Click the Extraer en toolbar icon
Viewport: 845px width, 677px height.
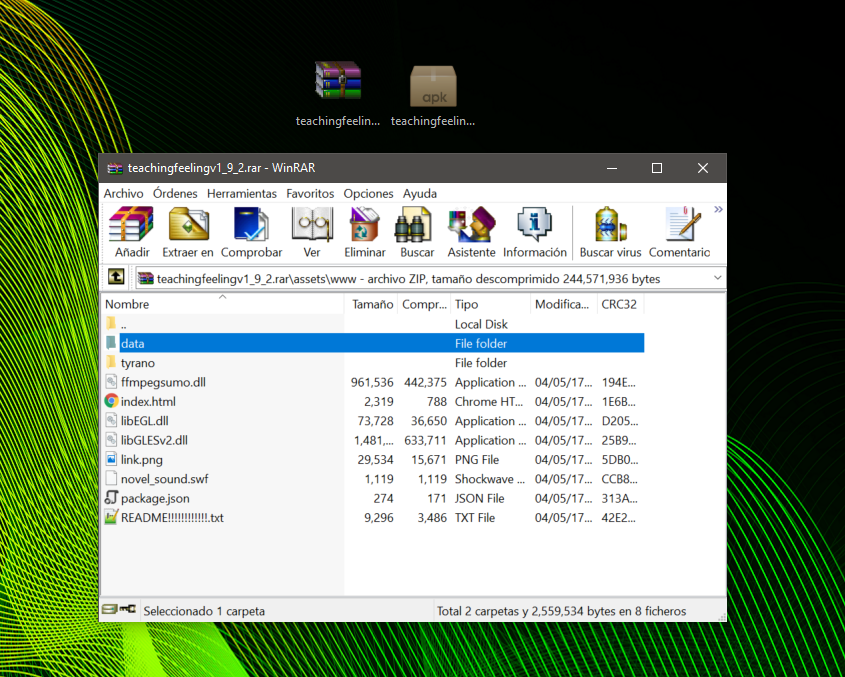click(x=188, y=232)
